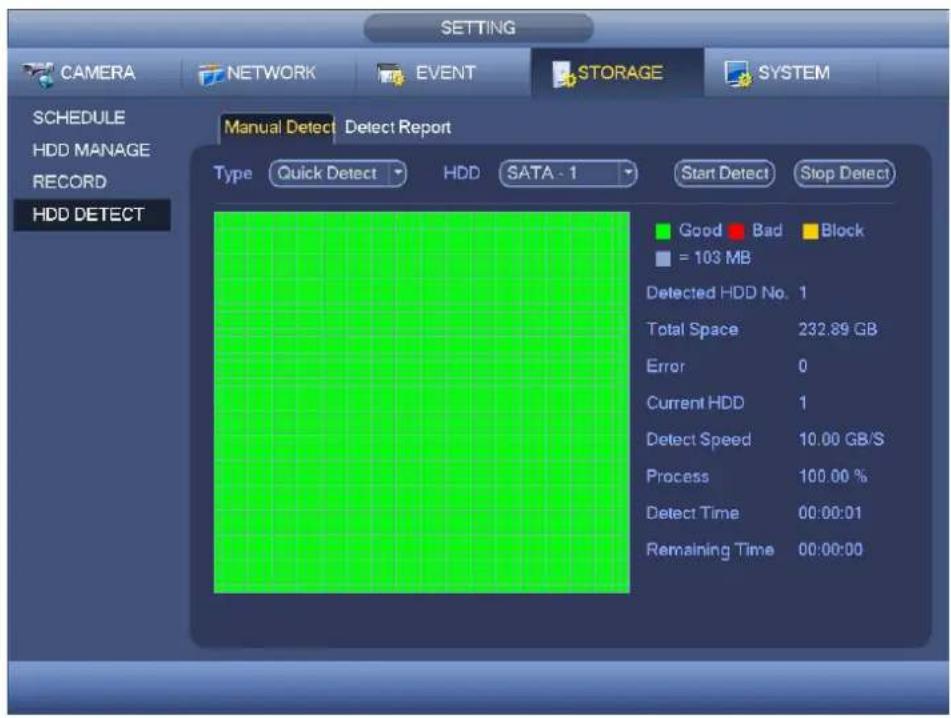Click the NETWORK tab icon
Viewport: 951px width, 718px height.
click(x=211, y=75)
